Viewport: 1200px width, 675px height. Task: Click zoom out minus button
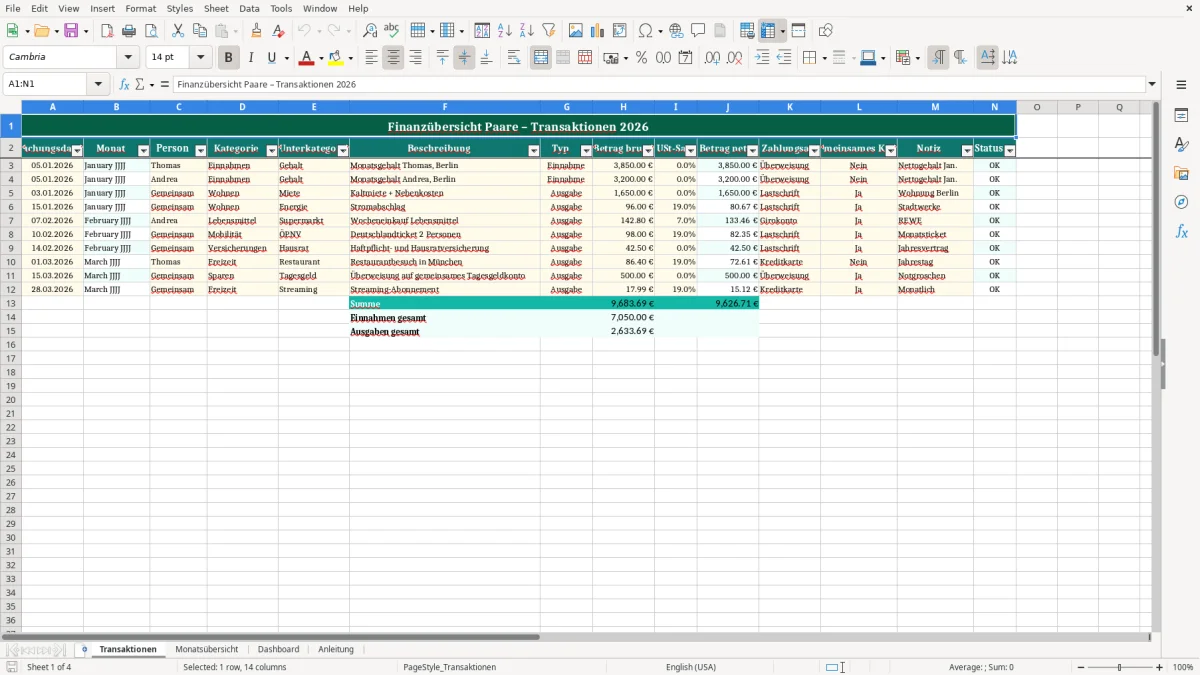1079,667
